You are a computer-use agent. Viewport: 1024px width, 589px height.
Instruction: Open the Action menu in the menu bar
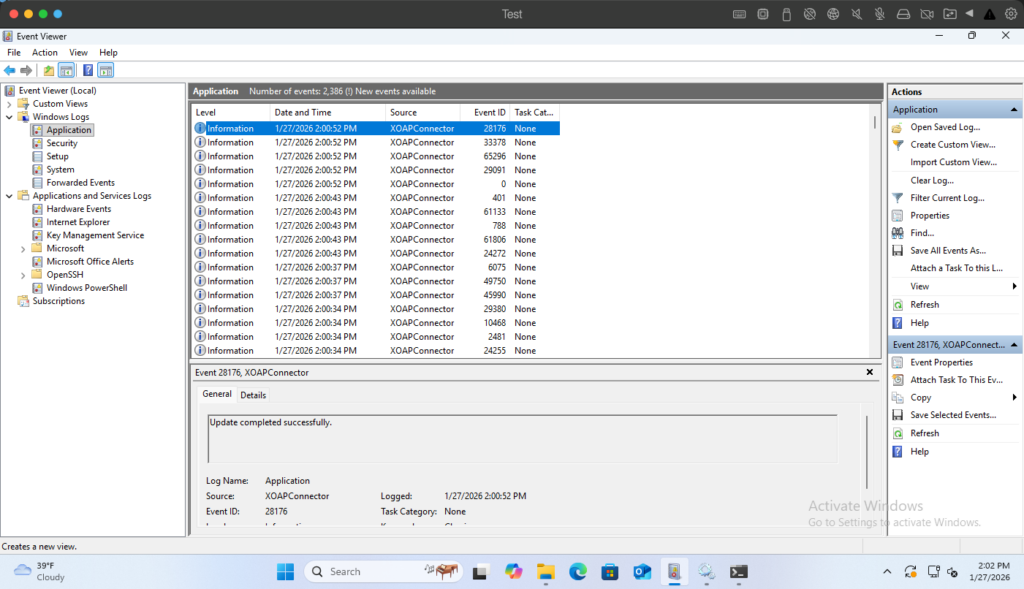(x=45, y=52)
